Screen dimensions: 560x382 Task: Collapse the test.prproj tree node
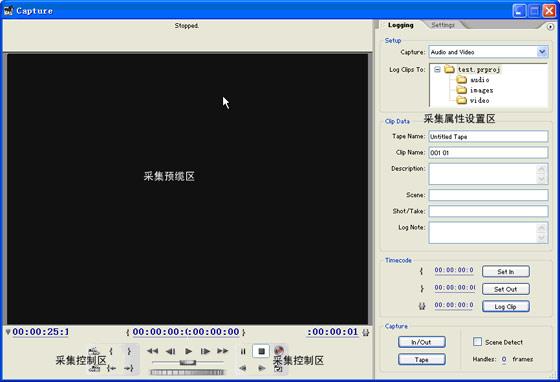(437, 70)
